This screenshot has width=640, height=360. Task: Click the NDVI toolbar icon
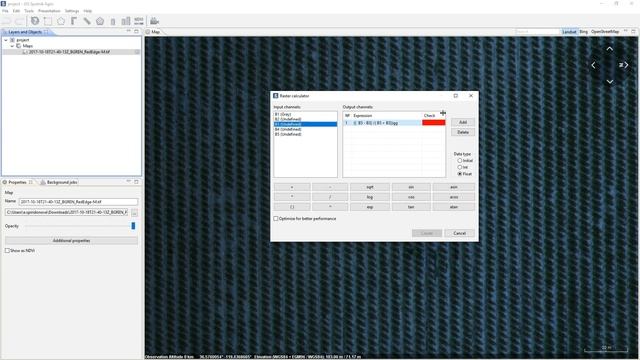(x=139, y=21)
